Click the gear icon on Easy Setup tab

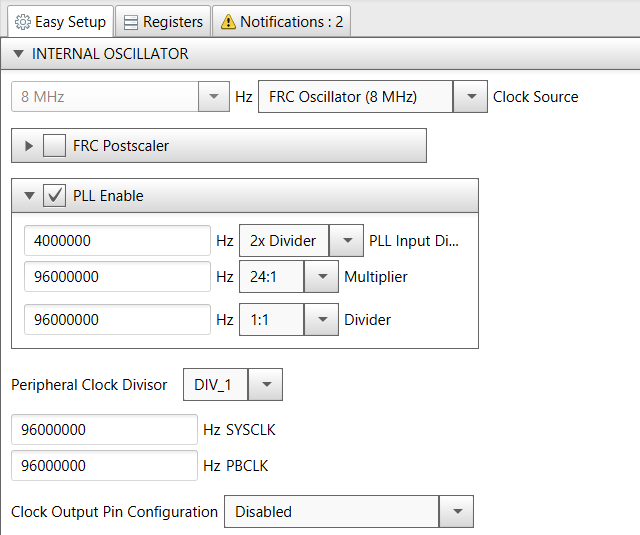point(22,22)
